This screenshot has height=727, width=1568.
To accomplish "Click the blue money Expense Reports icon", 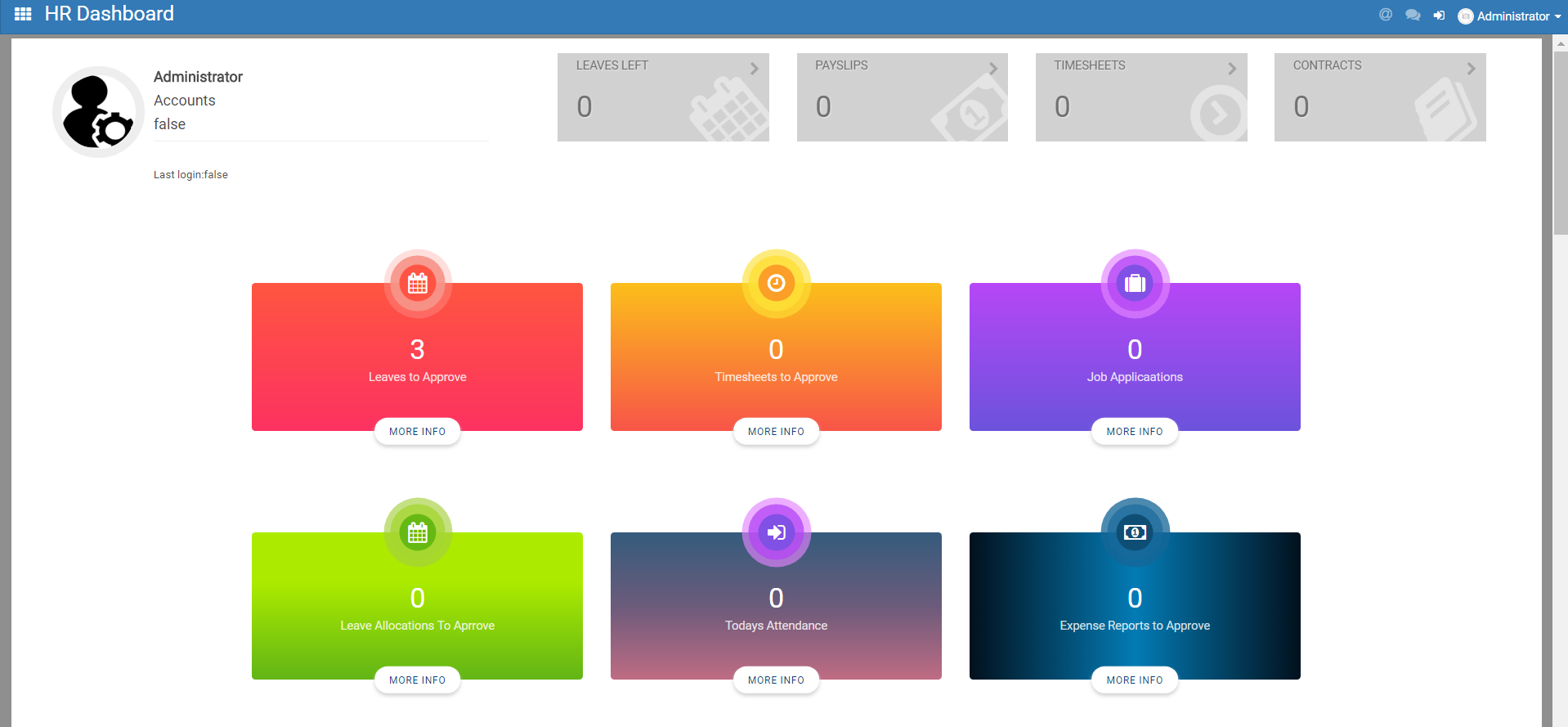I will (1135, 532).
